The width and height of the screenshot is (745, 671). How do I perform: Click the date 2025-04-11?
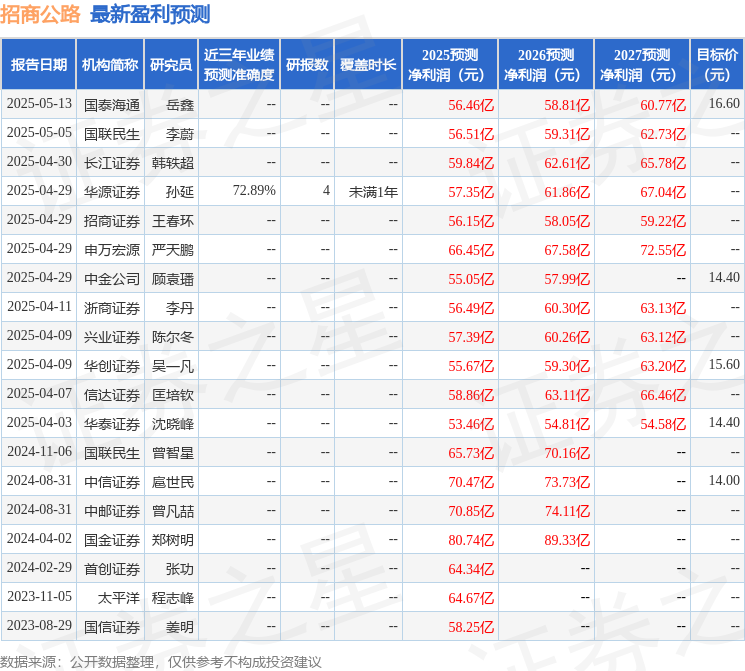coord(39,307)
